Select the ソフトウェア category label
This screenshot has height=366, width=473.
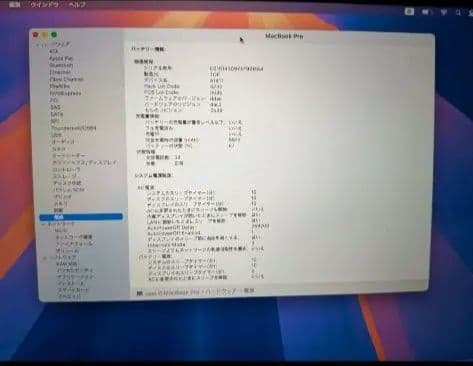[63, 258]
